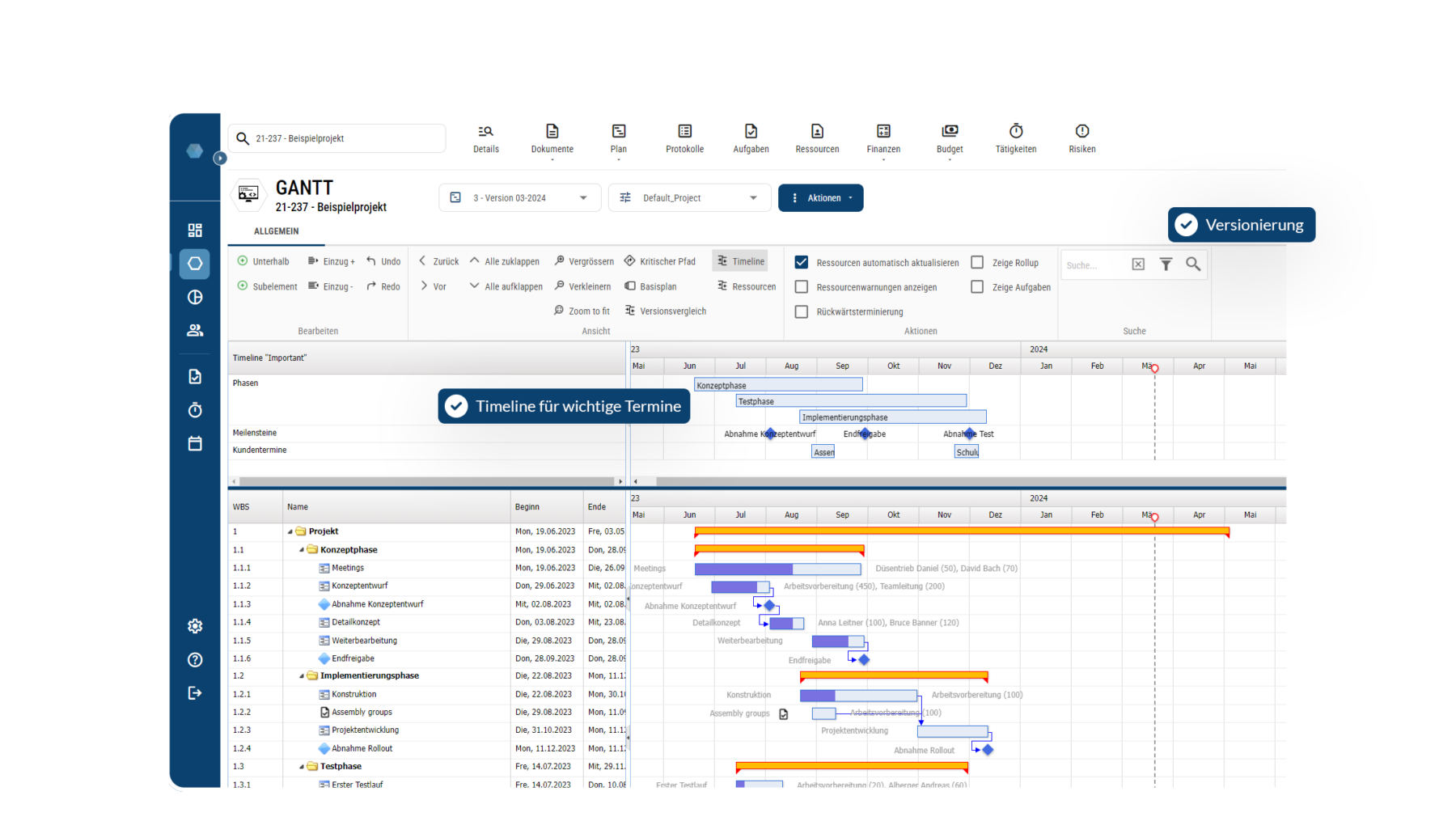Click the Kritischer Pfad toolbar icon

630,261
